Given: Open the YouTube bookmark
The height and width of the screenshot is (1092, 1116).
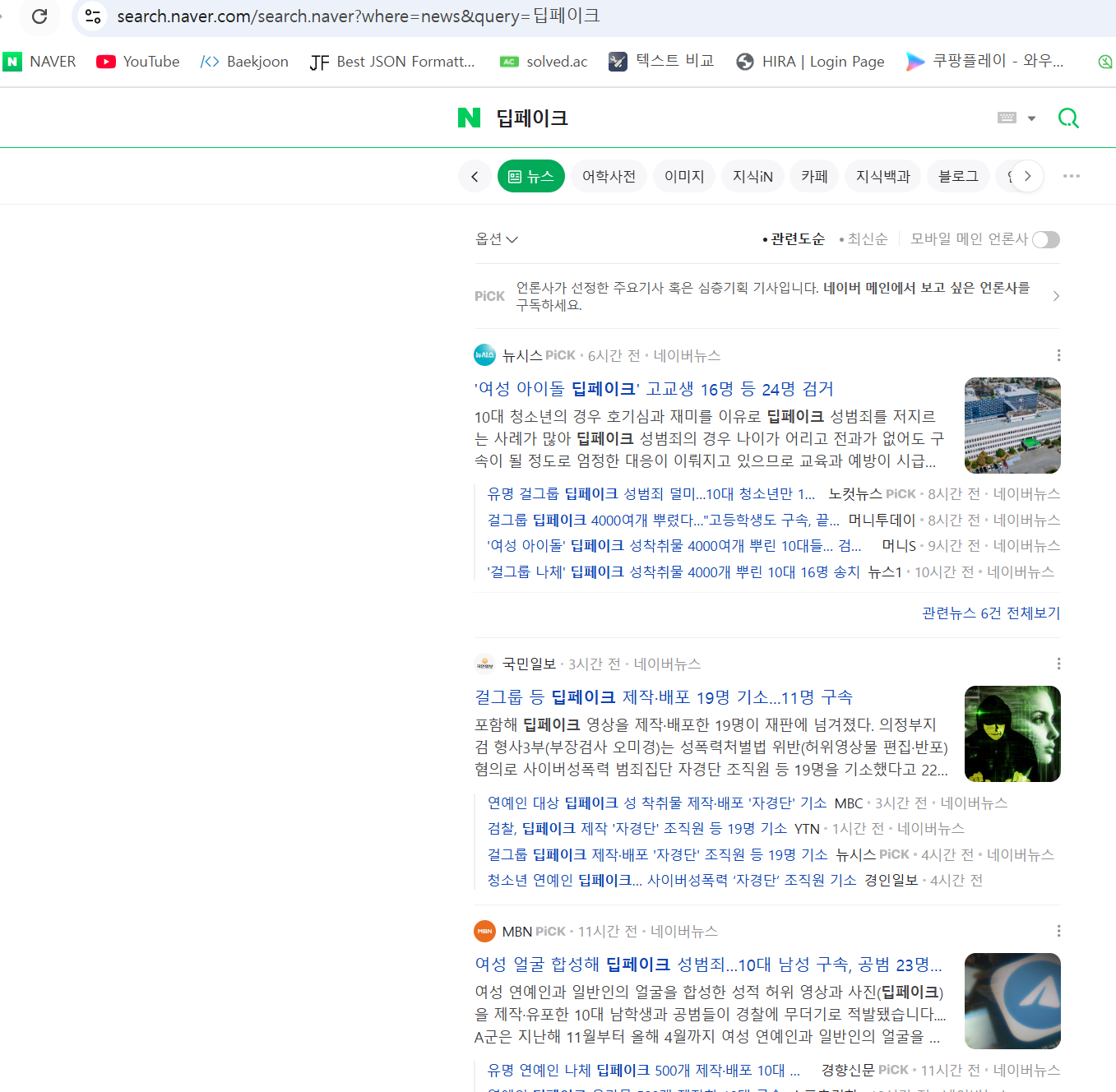Looking at the screenshot, I should [138, 62].
